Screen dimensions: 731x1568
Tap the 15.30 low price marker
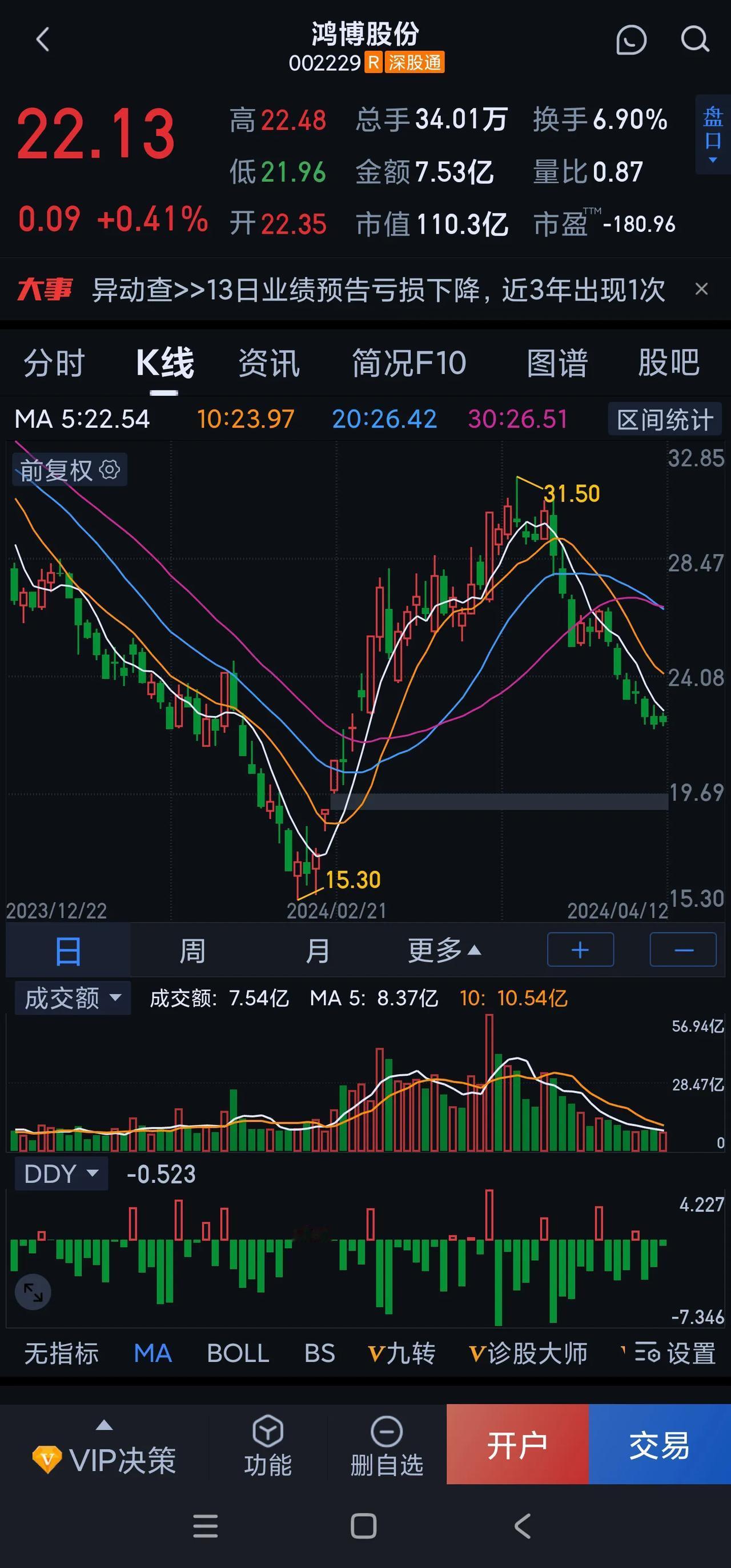[x=353, y=879]
